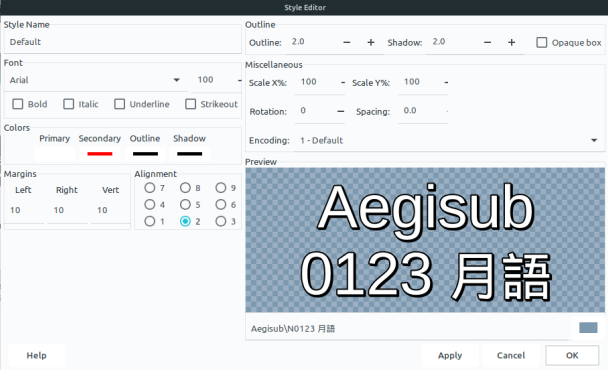Click the Help button

pyautogui.click(x=36, y=355)
